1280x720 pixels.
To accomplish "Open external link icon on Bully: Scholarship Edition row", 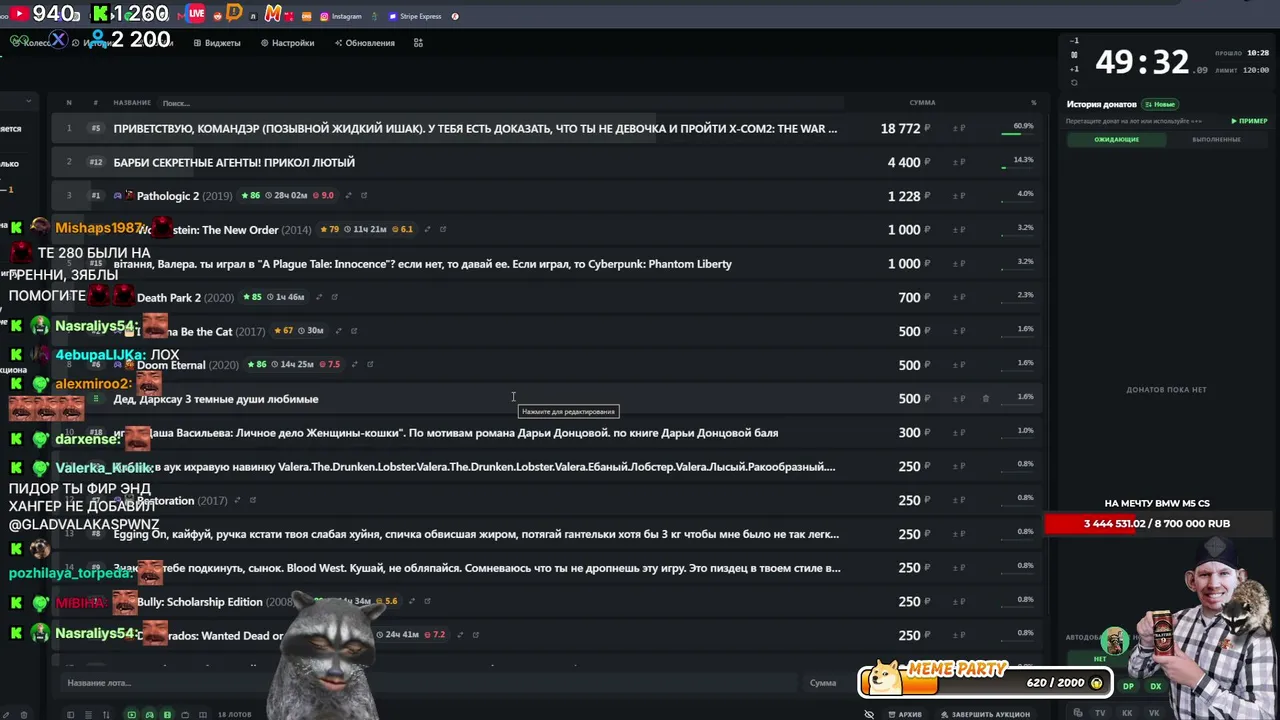I will pyautogui.click(x=427, y=601).
